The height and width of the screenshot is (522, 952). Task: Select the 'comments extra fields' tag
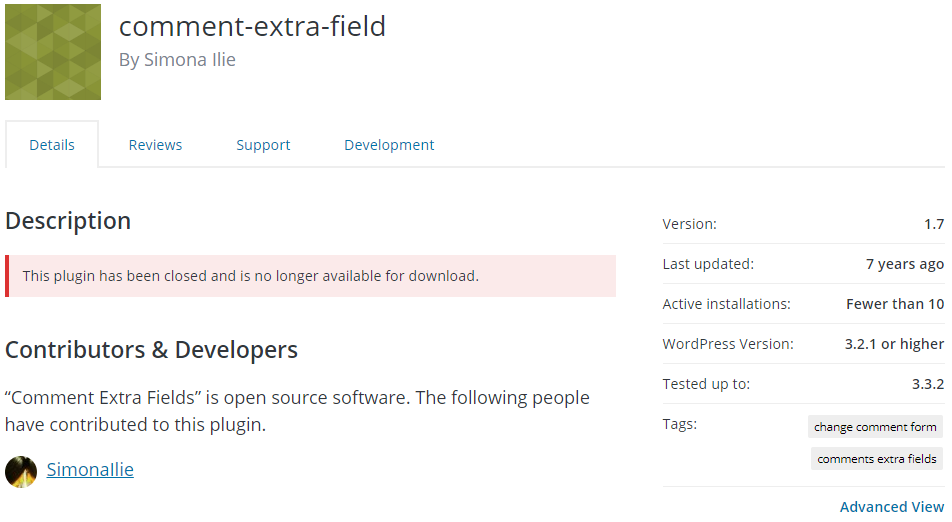coord(877,459)
